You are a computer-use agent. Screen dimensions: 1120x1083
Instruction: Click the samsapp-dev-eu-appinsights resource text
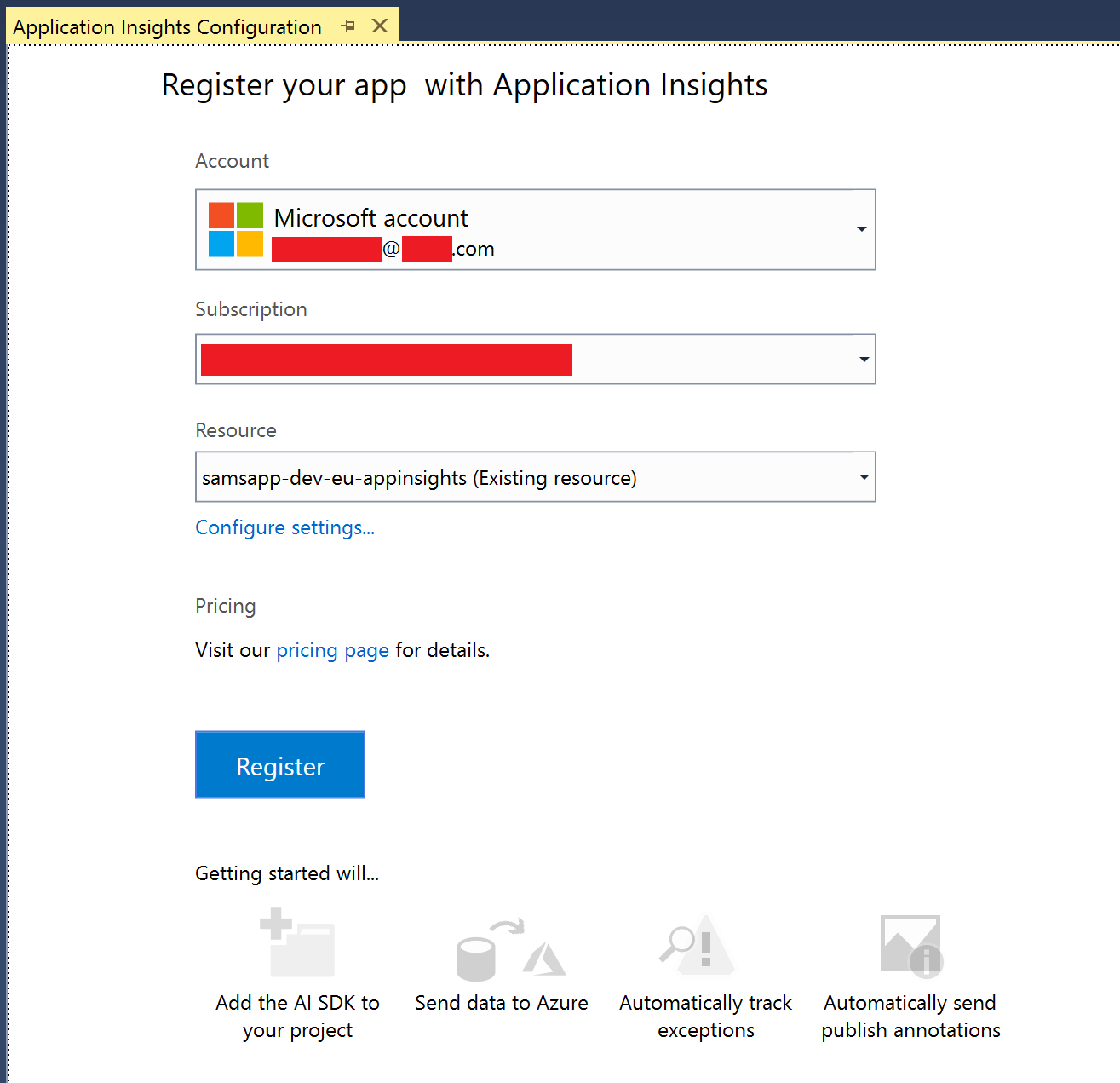[x=419, y=478]
